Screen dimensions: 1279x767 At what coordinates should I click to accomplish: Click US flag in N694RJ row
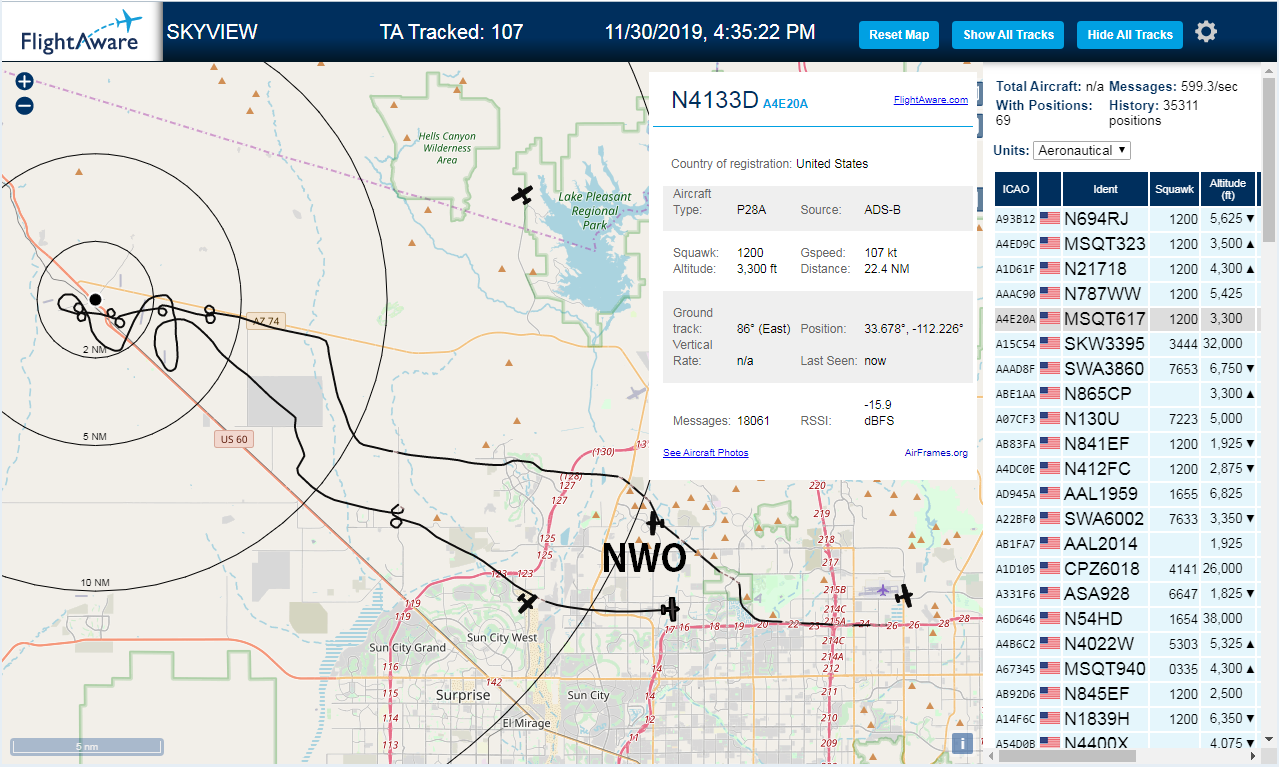click(x=1050, y=218)
